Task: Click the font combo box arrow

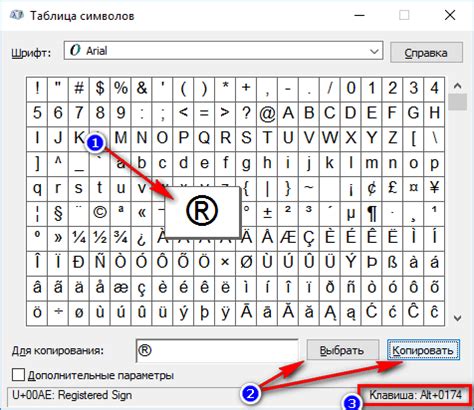Action: (x=374, y=51)
